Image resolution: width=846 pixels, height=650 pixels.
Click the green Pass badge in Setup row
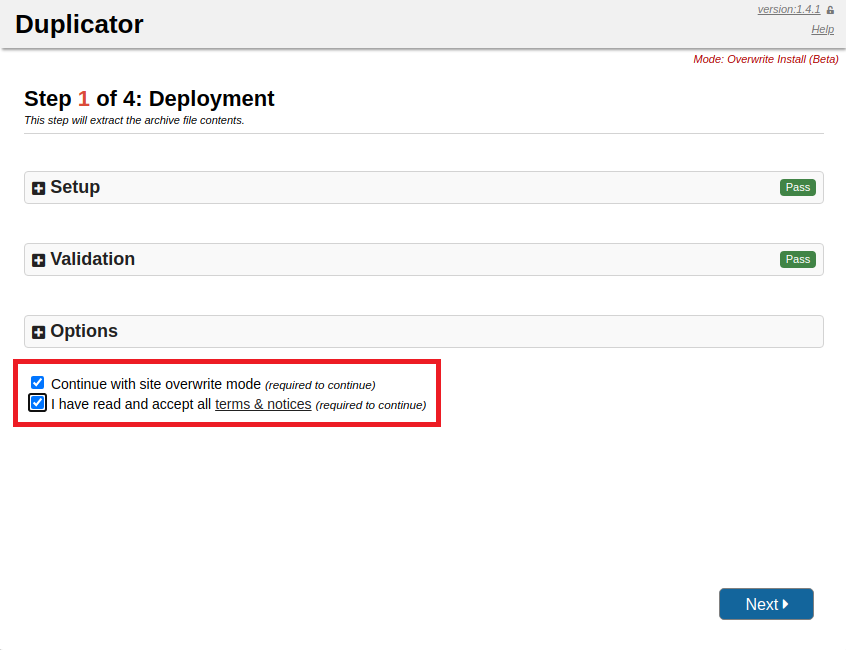tap(797, 187)
